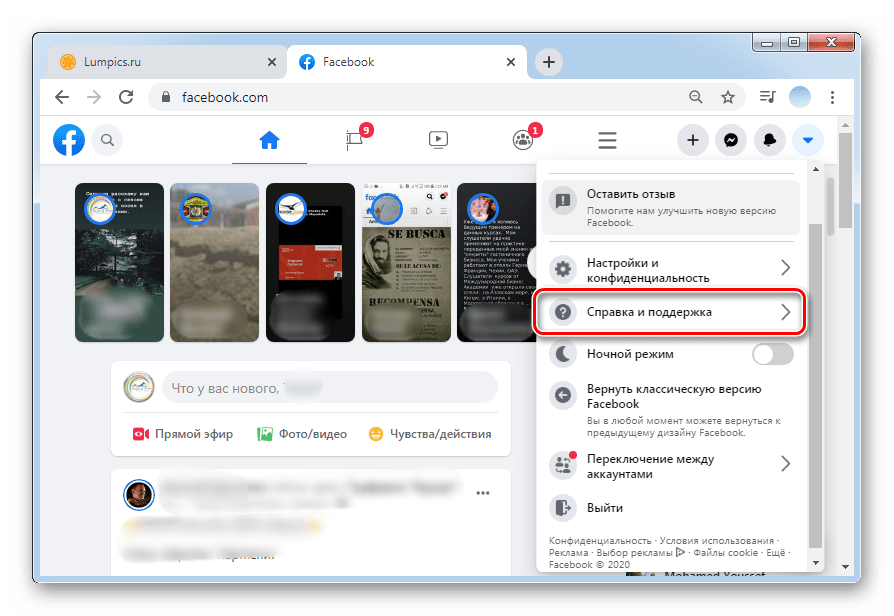Click the Create plus icon
The width and height of the screenshot is (894, 616).
(x=693, y=140)
